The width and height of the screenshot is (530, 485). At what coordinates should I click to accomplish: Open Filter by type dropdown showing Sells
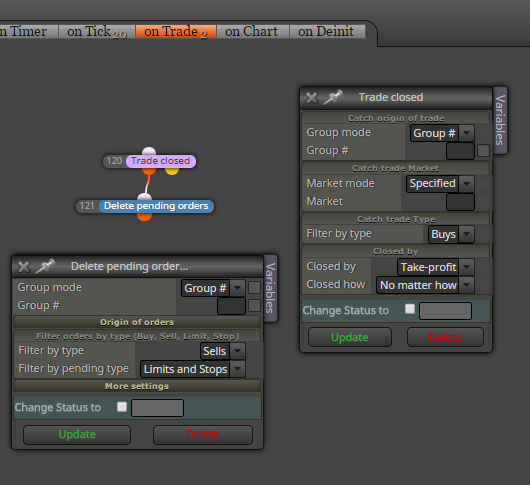222,351
